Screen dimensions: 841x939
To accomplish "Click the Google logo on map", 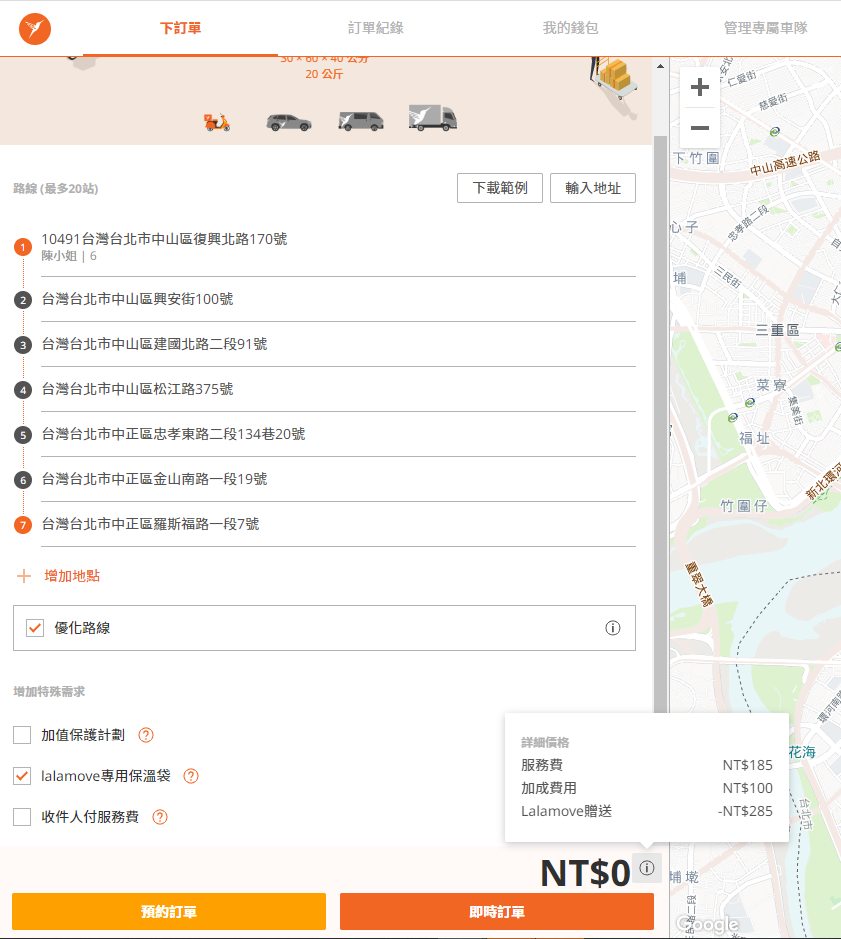I will click(707, 924).
